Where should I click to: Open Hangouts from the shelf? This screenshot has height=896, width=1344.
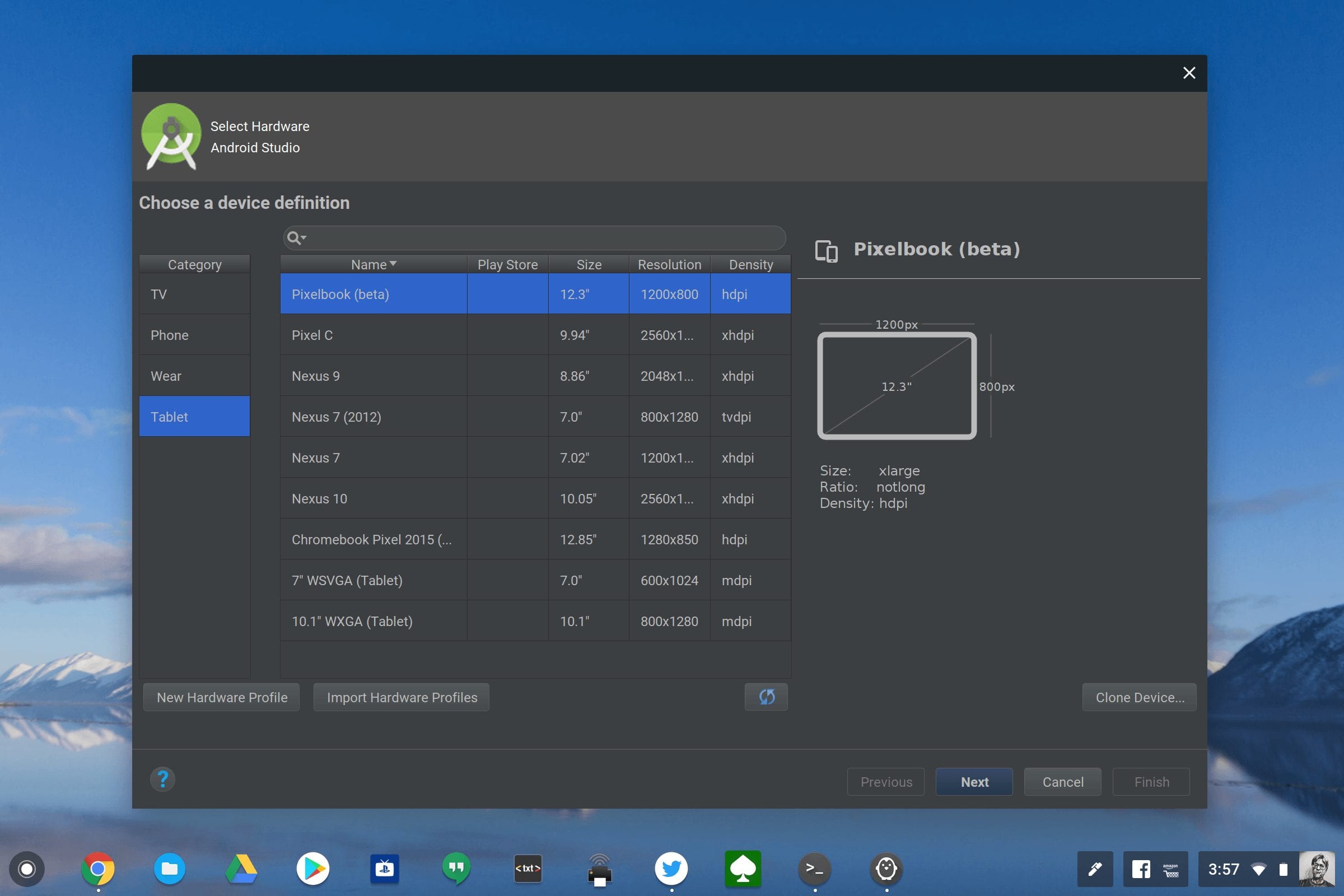(456, 869)
